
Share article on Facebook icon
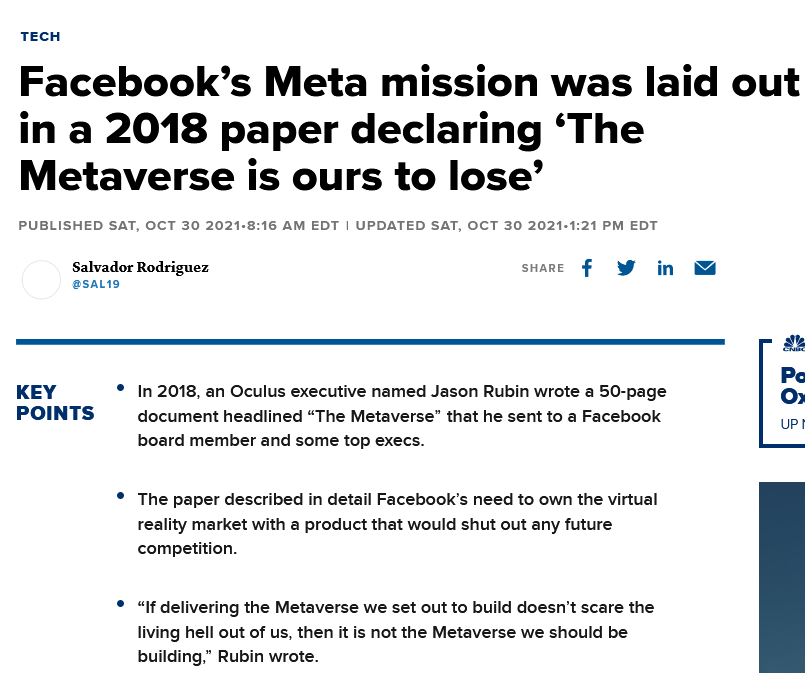587,268
